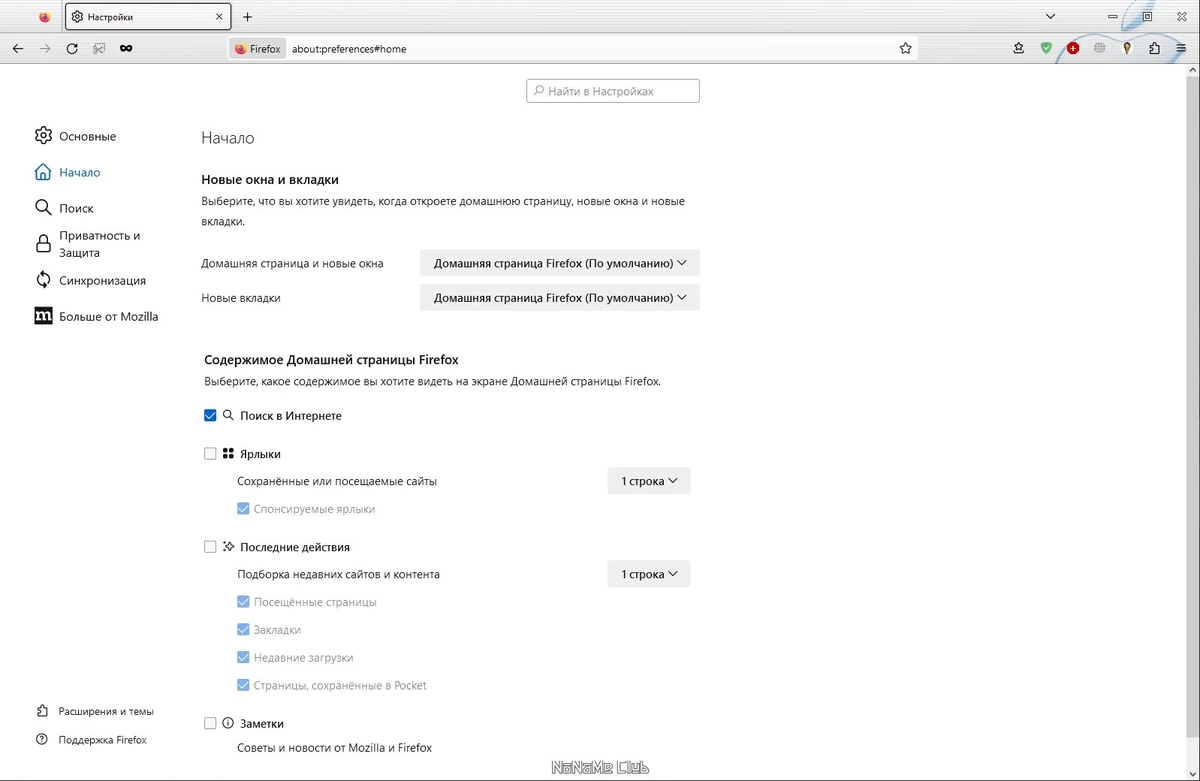Toggle the Закладки checkbox

tap(243, 630)
